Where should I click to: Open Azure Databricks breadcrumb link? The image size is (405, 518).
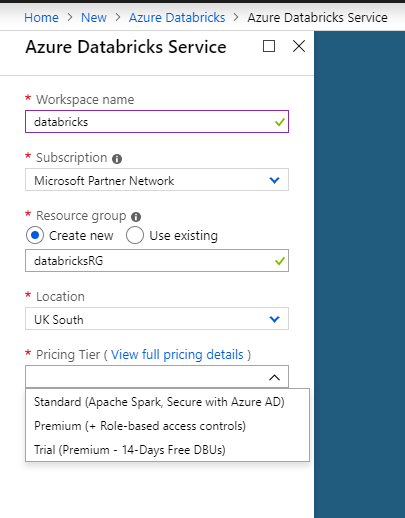click(177, 17)
